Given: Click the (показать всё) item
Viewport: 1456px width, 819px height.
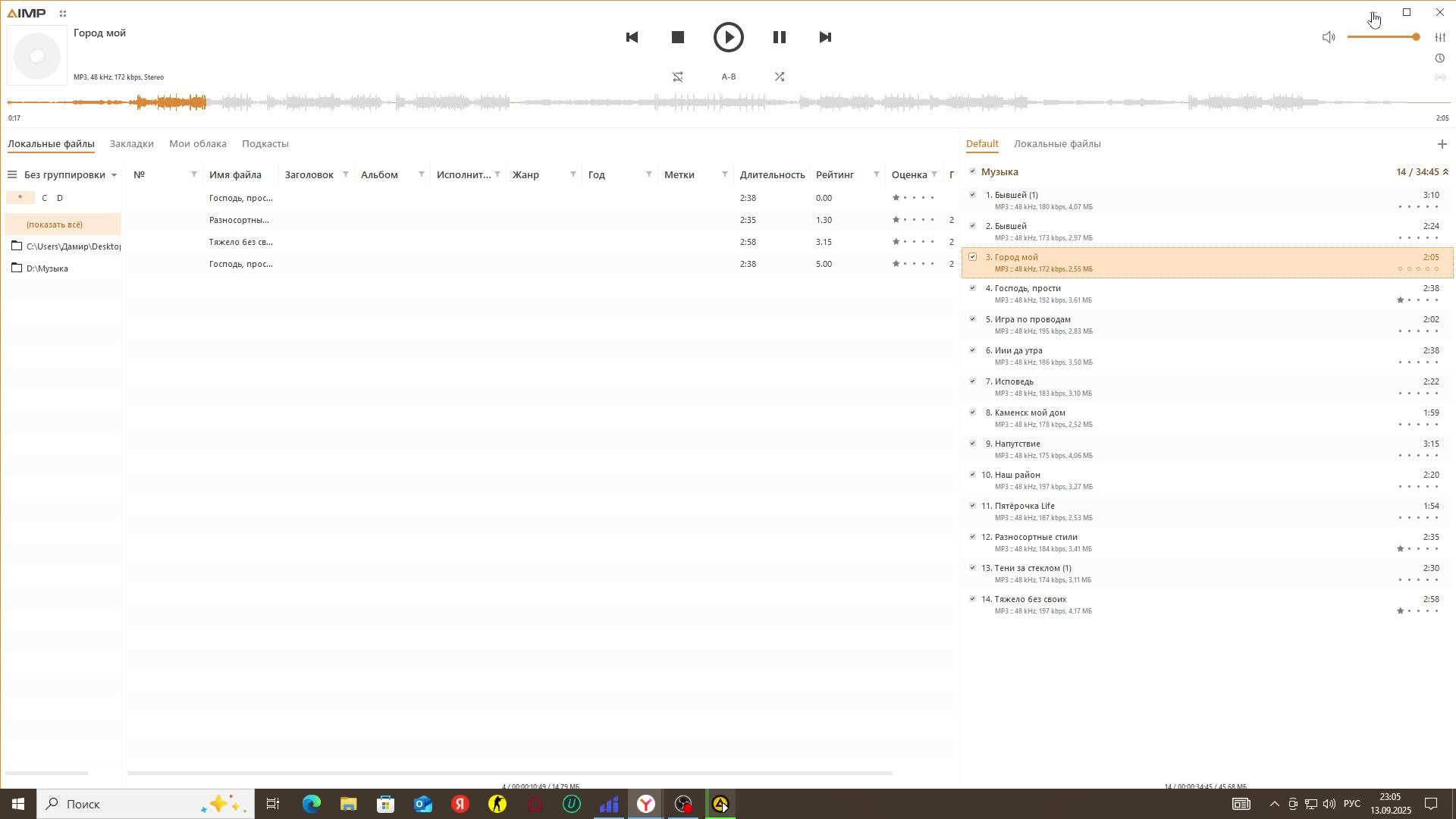Looking at the screenshot, I should 55,224.
